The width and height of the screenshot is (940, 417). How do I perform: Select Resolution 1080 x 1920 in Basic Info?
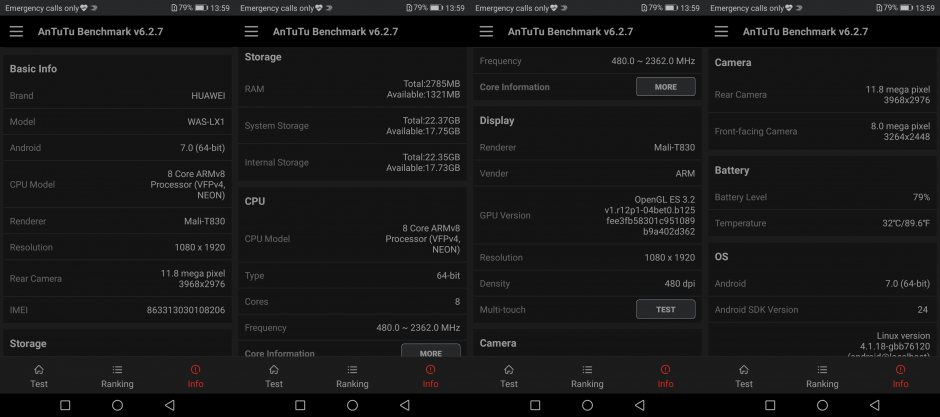pyautogui.click(x=118, y=247)
